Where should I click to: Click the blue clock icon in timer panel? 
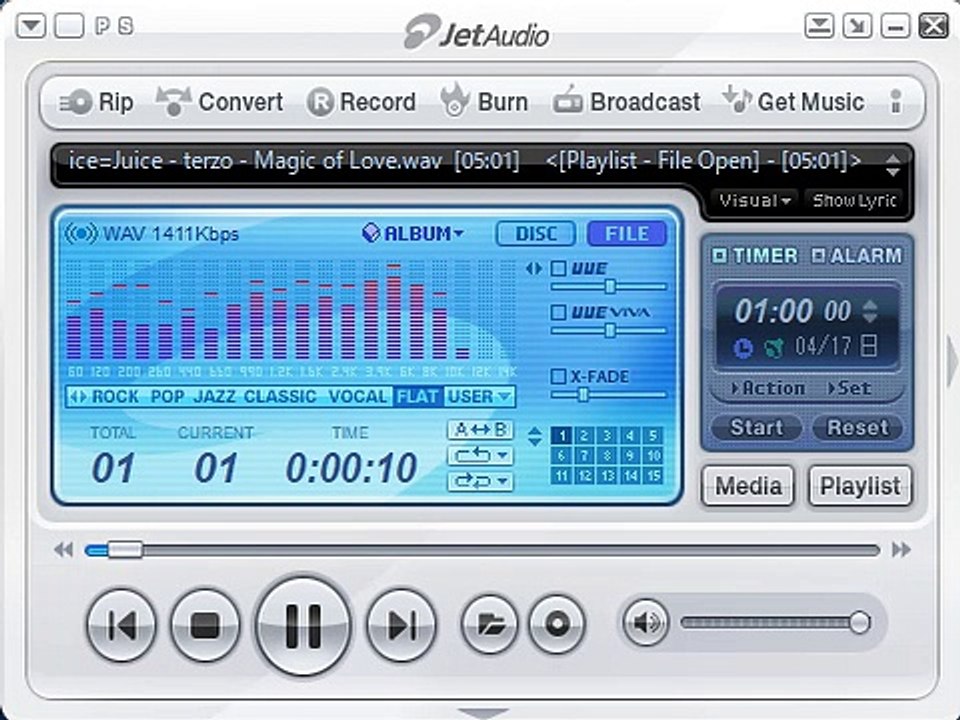click(x=743, y=348)
